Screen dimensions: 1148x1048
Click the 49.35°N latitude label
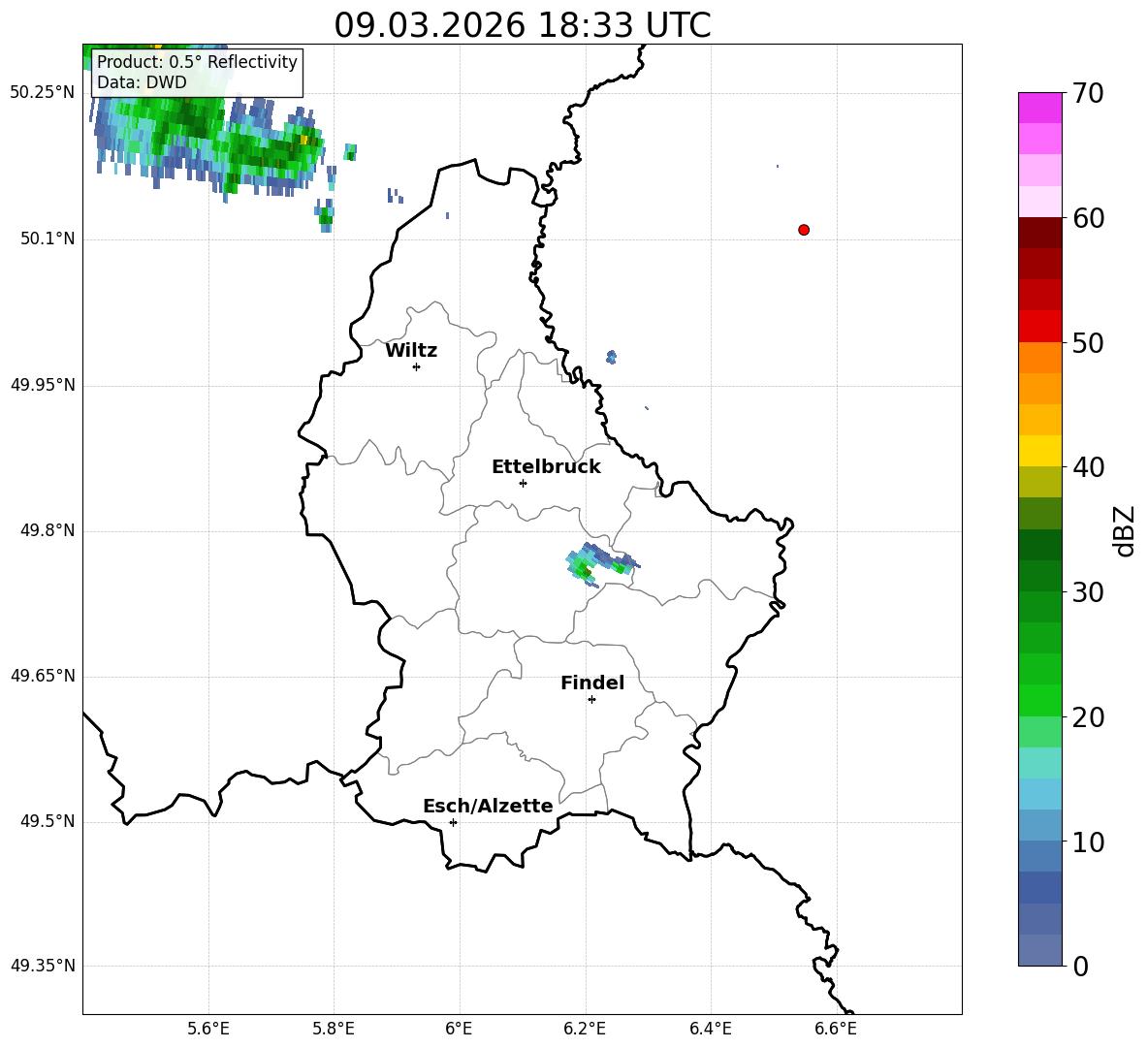(x=43, y=966)
